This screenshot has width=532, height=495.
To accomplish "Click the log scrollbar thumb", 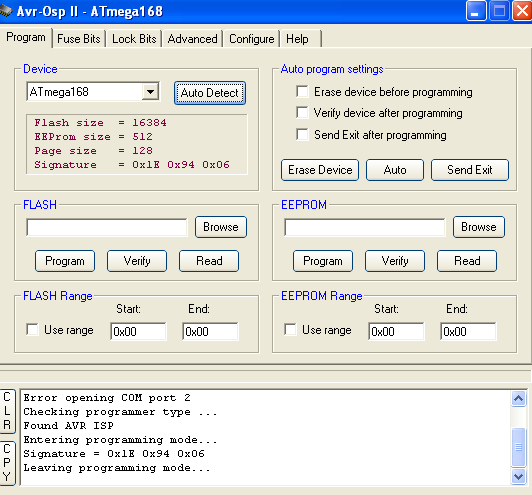I will click(518, 447).
